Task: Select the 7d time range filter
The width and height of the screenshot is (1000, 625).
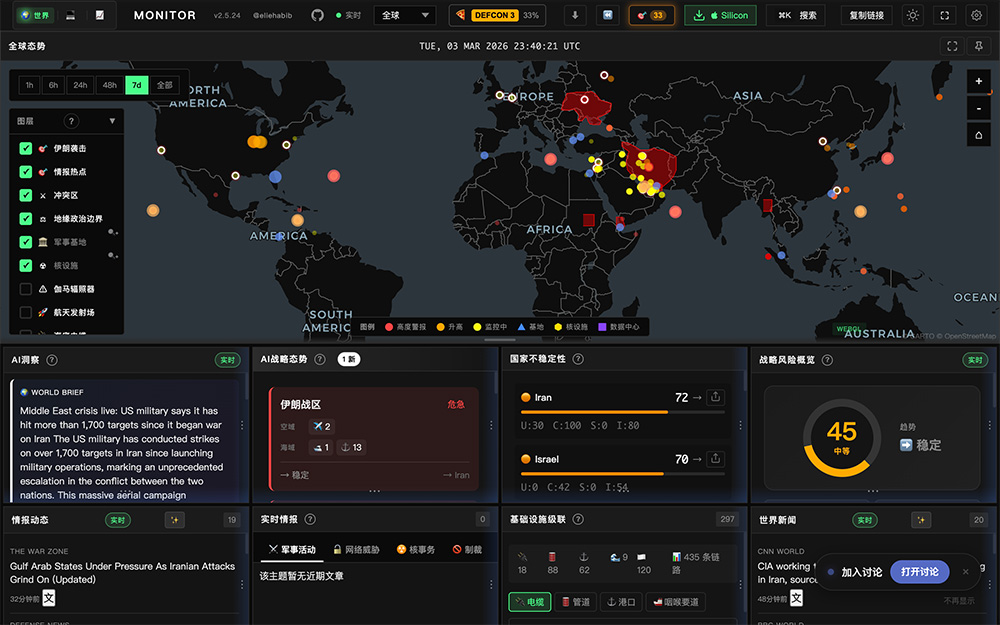Action: click(x=136, y=85)
